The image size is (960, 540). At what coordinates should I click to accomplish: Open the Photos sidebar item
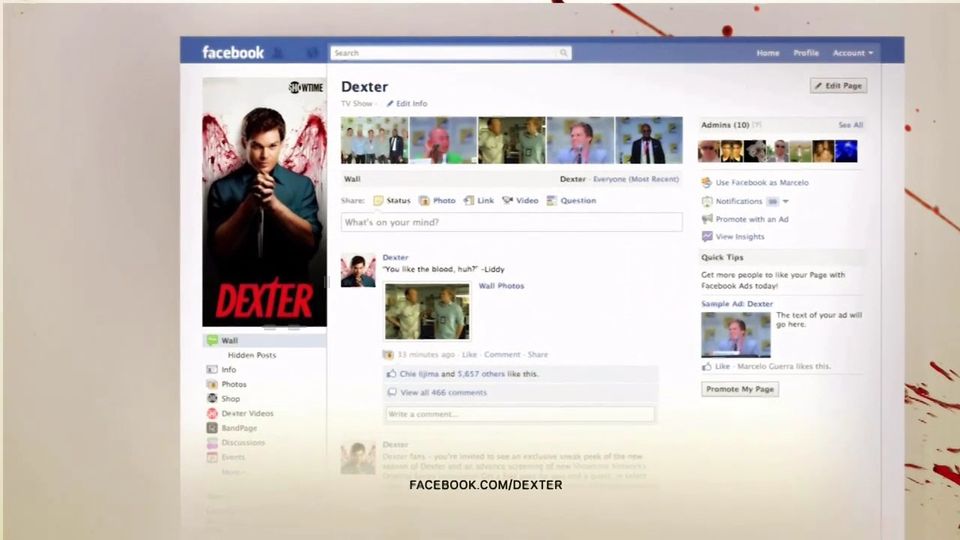pos(234,384)
